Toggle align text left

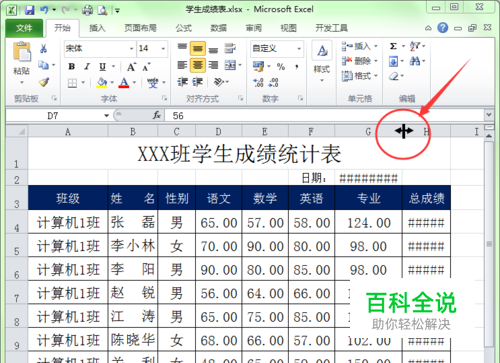pyautogui.click(x=182, y=65)
